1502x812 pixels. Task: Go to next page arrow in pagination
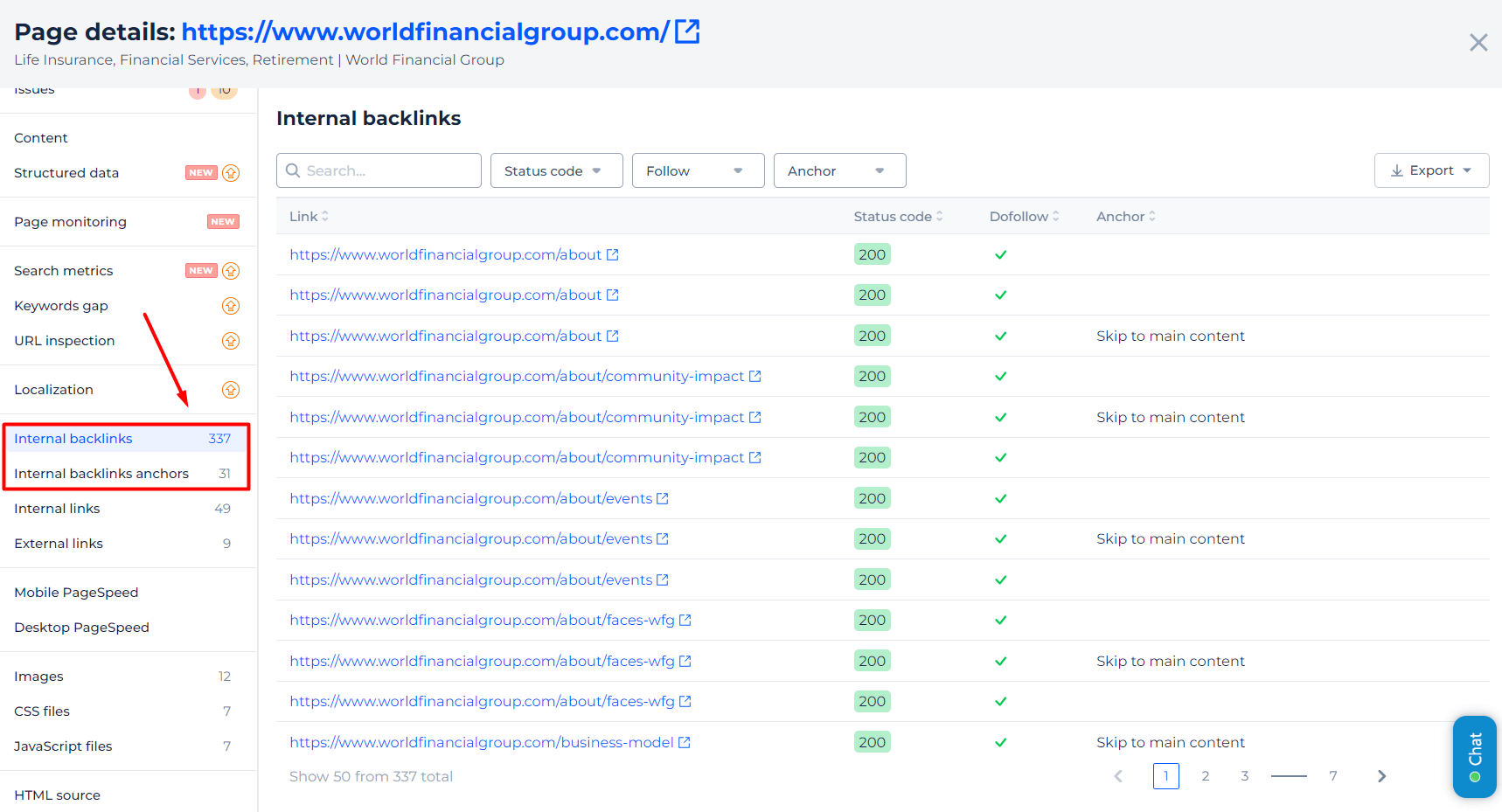click(x=1381, y=776)
